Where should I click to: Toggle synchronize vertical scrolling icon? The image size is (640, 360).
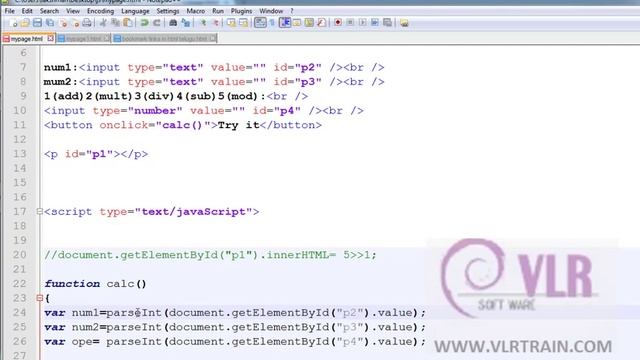(x=231, y=23)
